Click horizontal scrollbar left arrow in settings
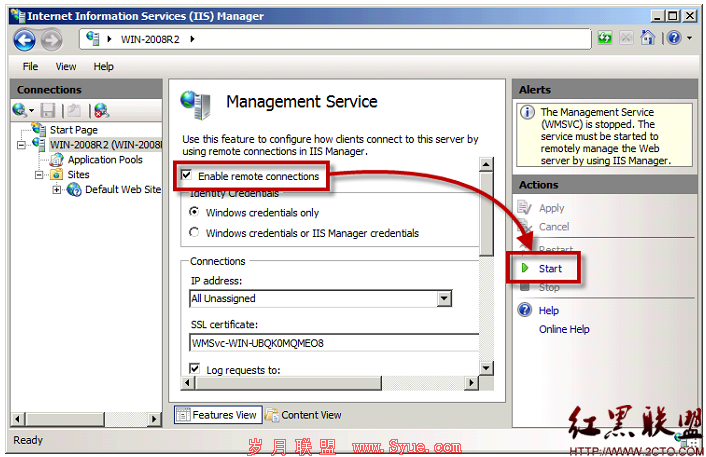 click(x=188, y=383)
